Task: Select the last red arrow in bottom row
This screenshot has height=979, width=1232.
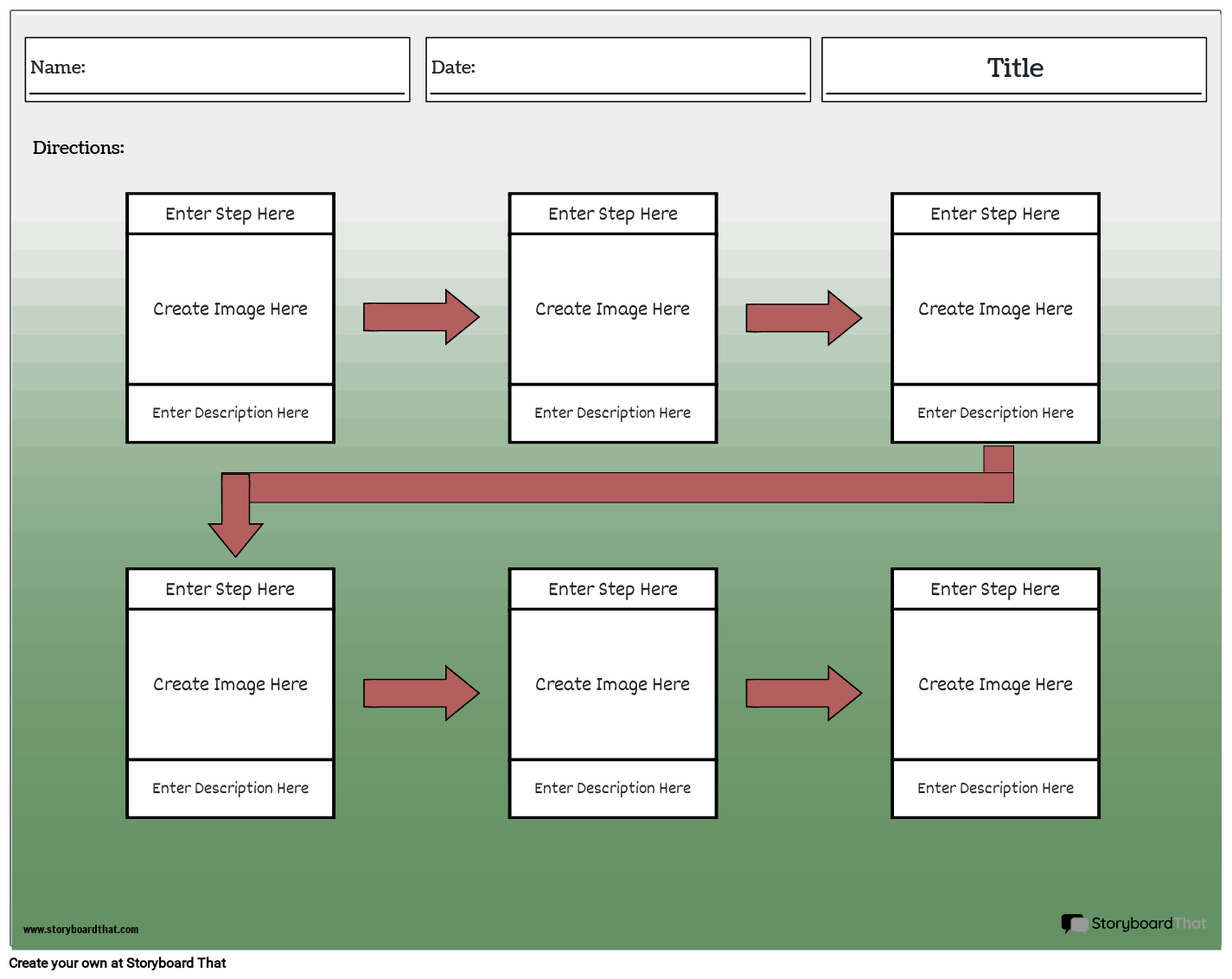Action: tap(803, 693)
